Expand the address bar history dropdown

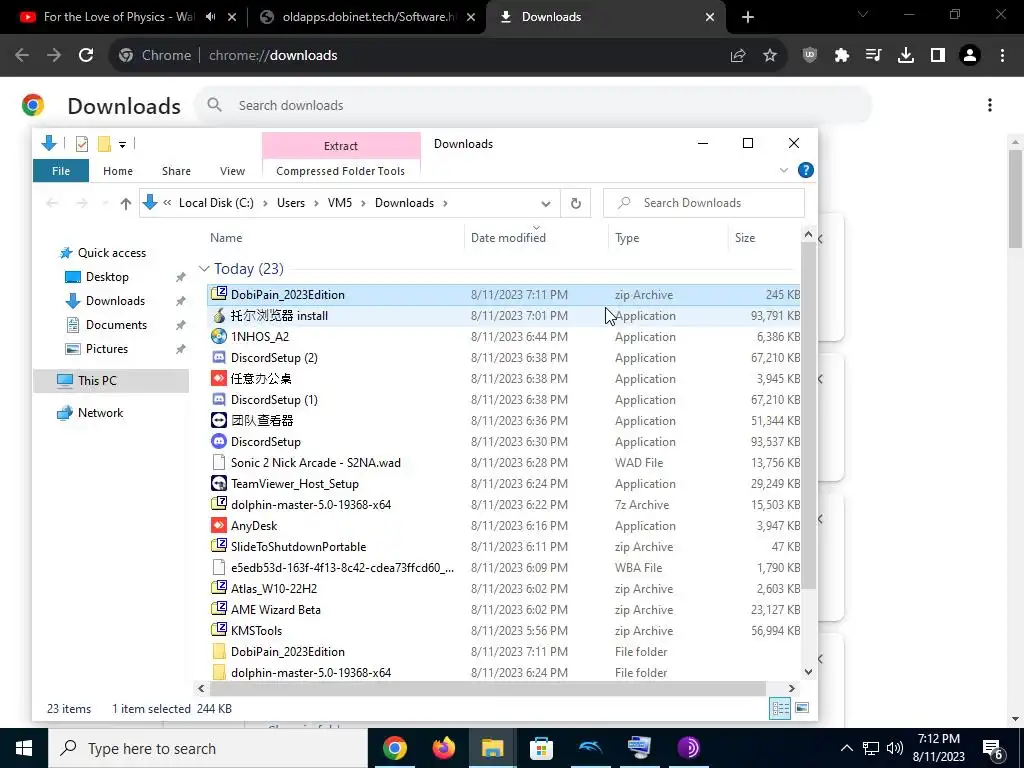point(546,203)
